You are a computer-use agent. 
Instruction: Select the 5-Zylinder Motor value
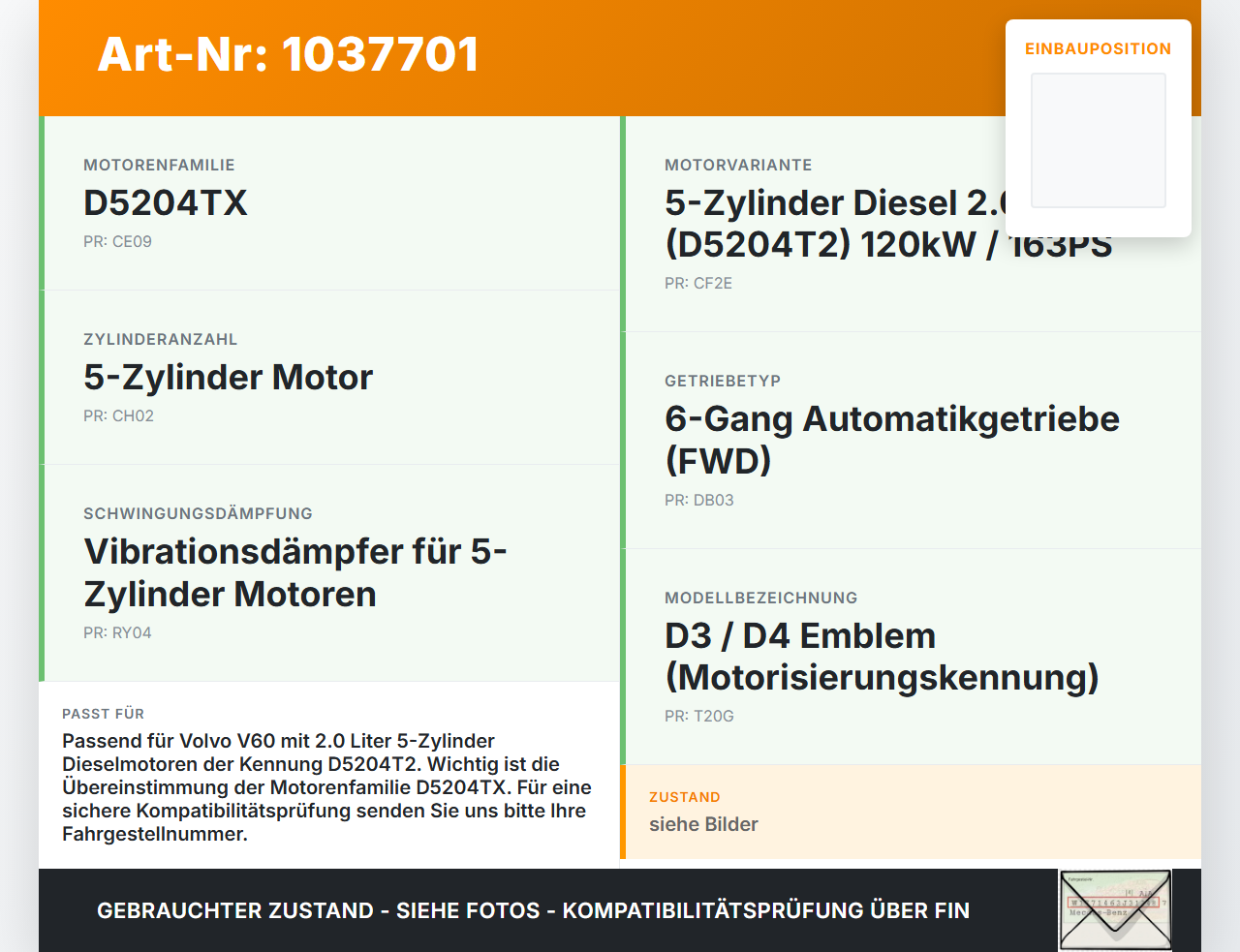[228, 377]
